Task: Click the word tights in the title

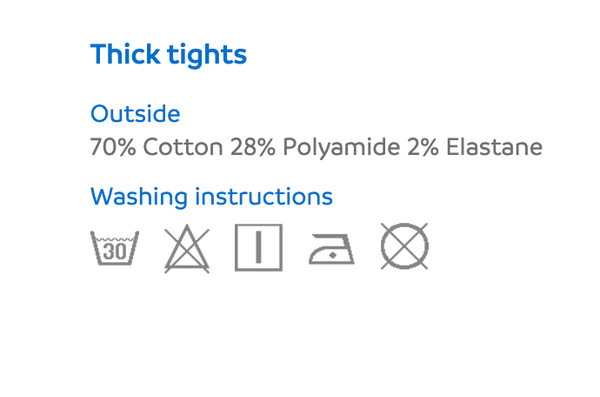Action: 207,56
